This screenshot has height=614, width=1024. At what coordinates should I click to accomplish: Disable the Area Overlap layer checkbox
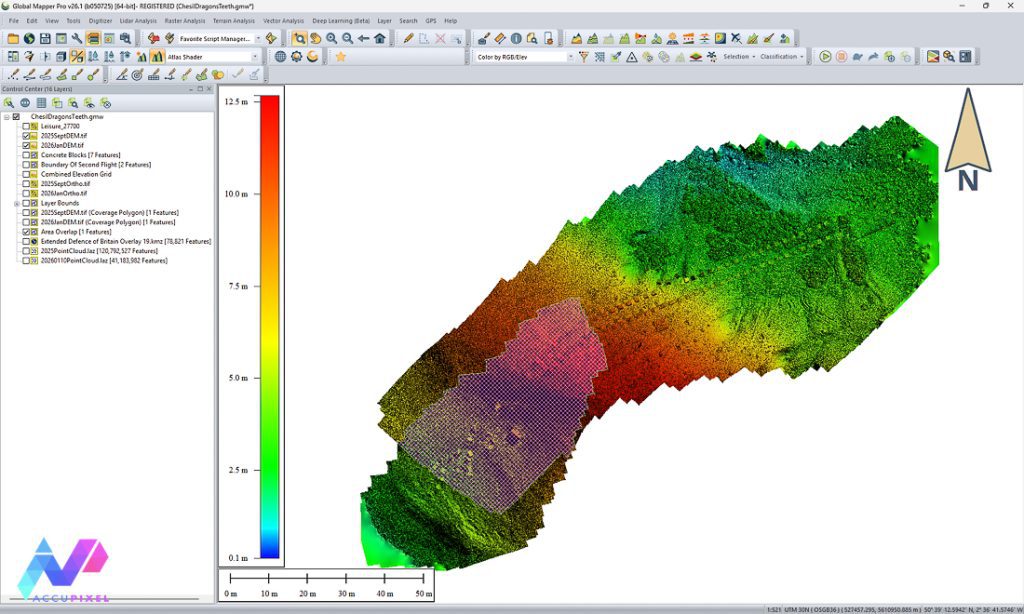click(27, 230)
